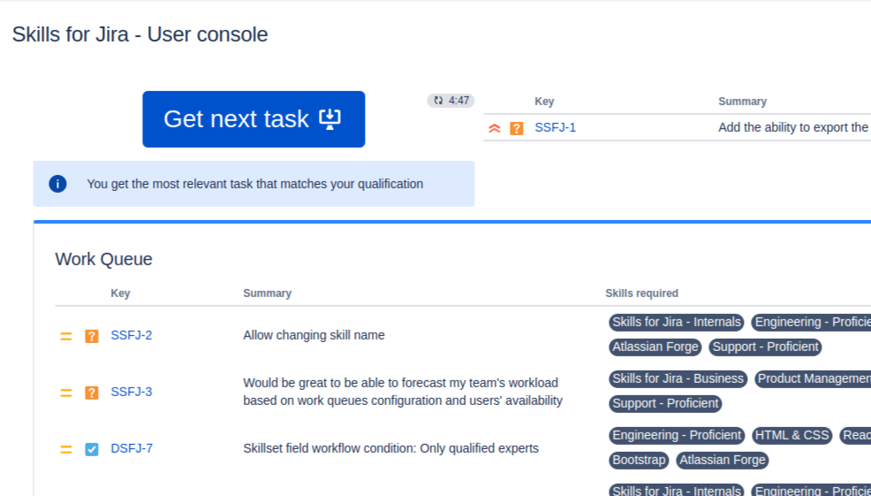Click the Atlassian Forge tag on DSFJ-7 row
Image resolution: width=871 pixels, height=496 pixels.
point(722,460)
